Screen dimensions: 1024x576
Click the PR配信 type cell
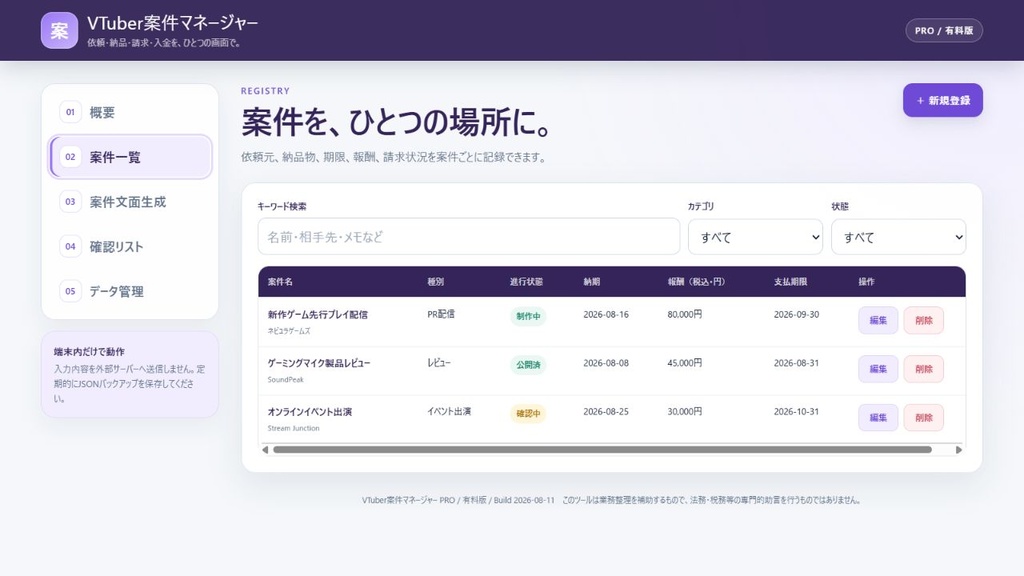[441, 314]
